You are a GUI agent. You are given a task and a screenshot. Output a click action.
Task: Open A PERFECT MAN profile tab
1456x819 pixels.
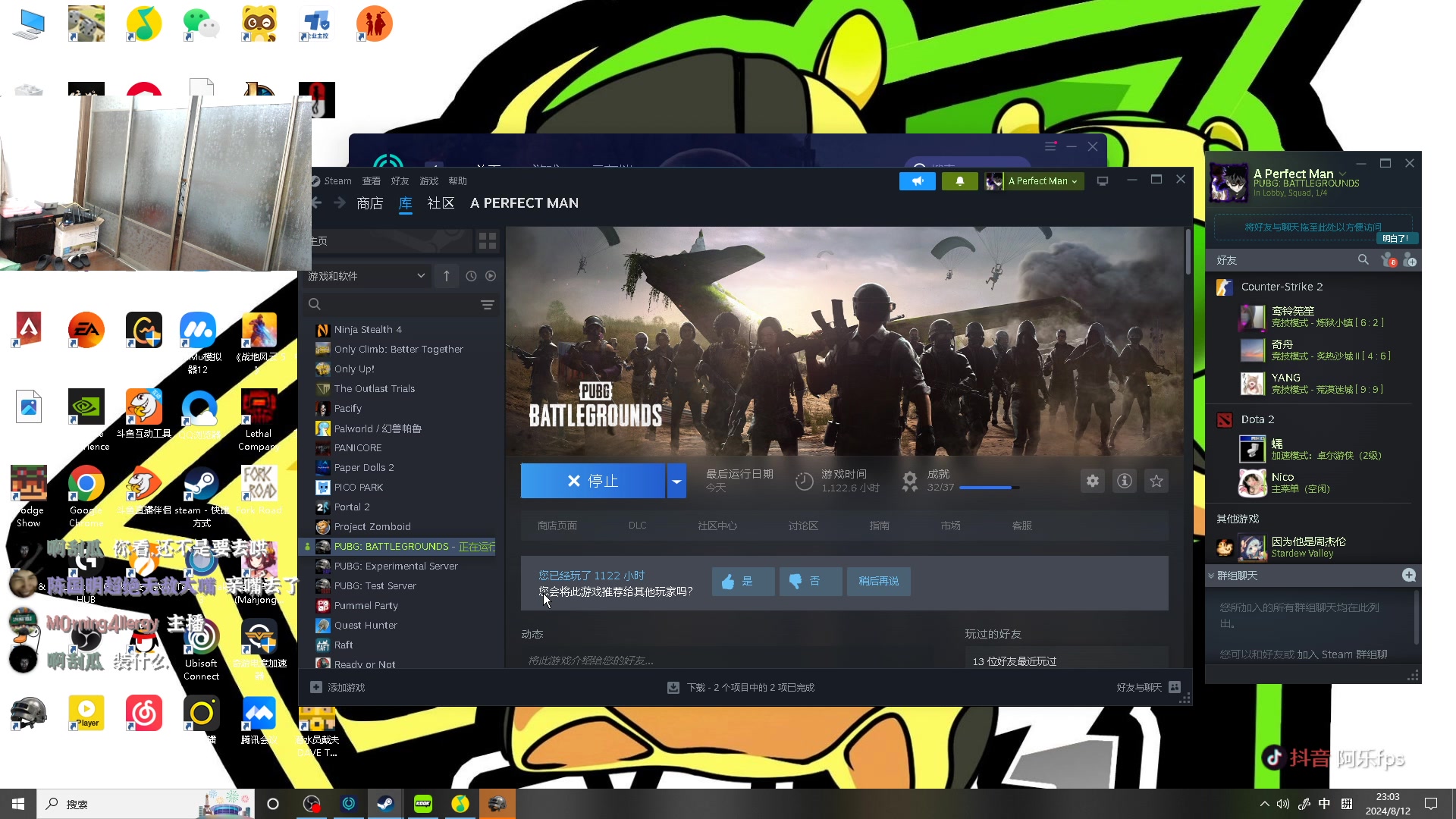point(524,203)
